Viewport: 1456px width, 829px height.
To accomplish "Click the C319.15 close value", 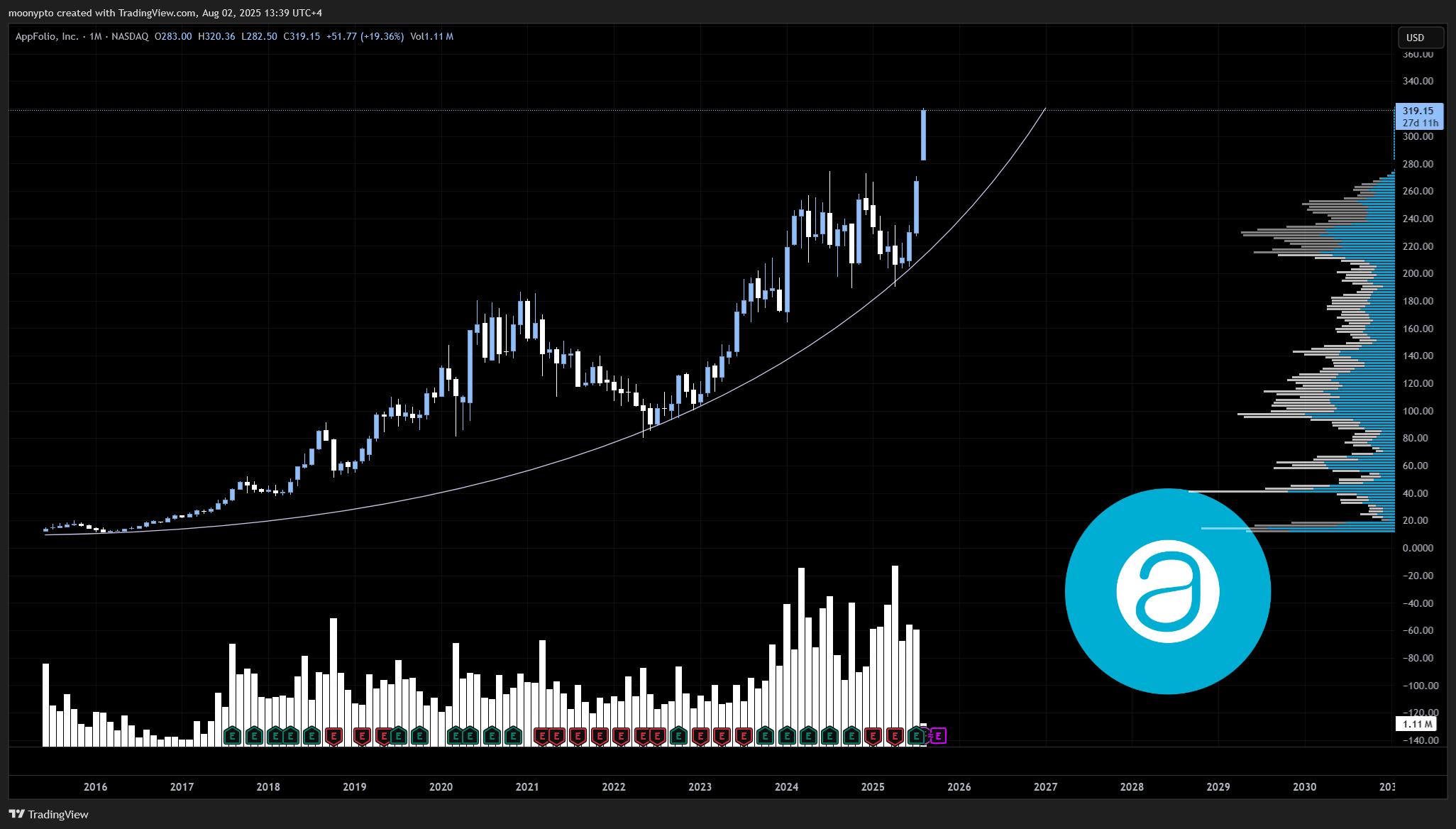I will point(302,36).
